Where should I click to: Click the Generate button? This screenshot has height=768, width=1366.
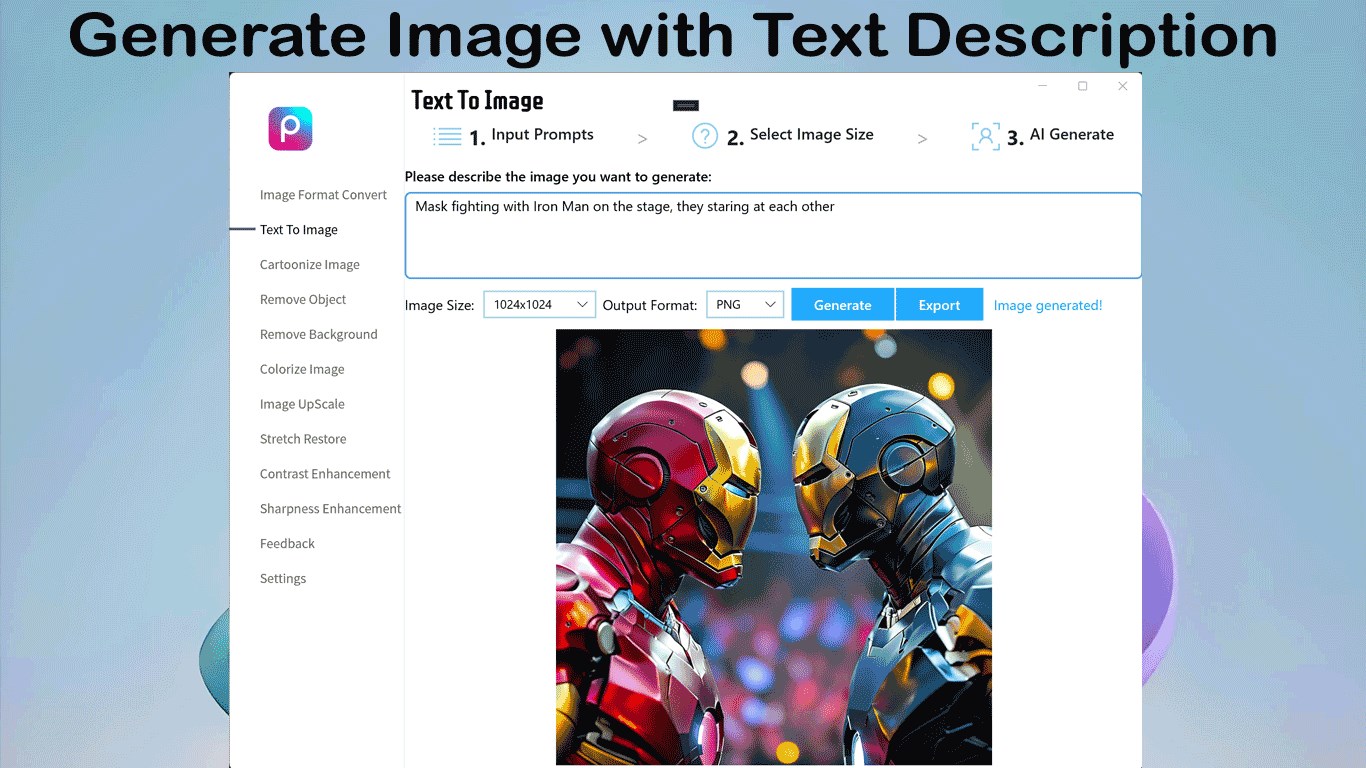tap(842, 304)
